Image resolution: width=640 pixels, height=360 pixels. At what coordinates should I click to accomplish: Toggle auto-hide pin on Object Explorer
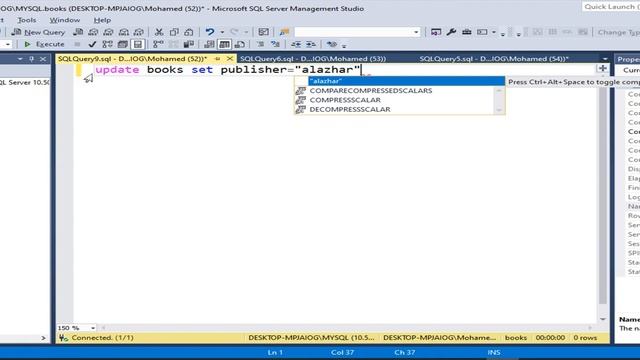click(31, 59)
